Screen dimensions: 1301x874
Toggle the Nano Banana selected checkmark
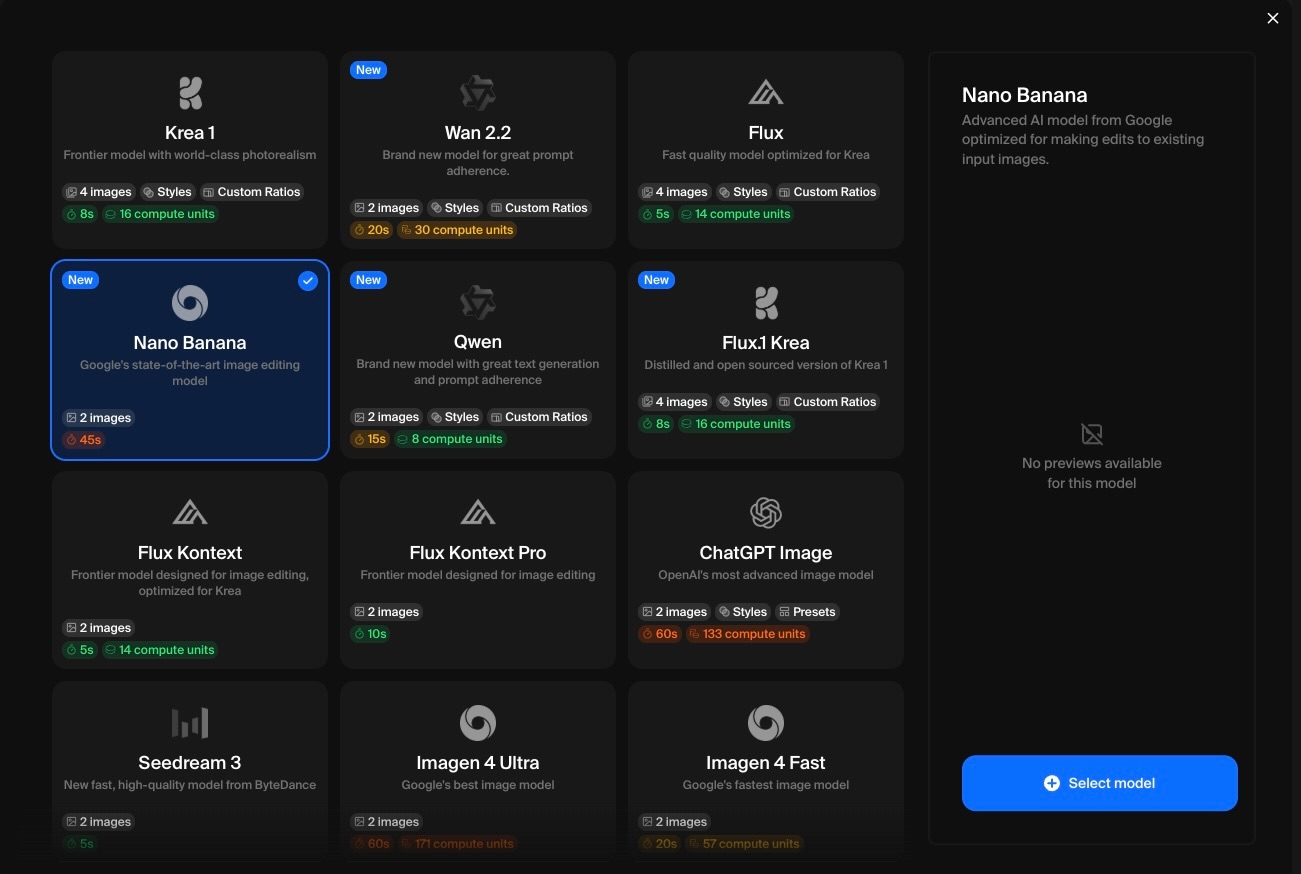pos(308,281)
